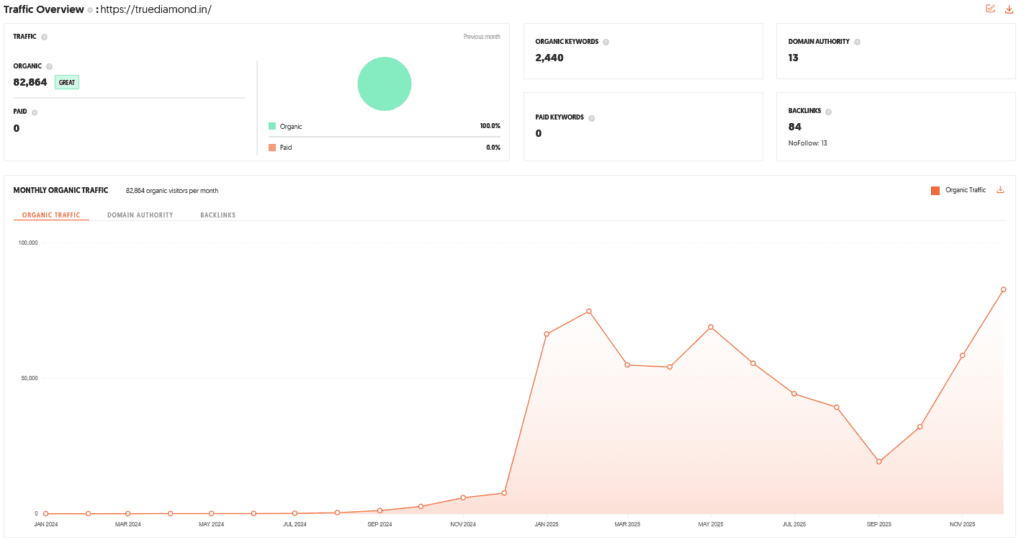Click the Organic Traffic legend label

pos(965,190)
